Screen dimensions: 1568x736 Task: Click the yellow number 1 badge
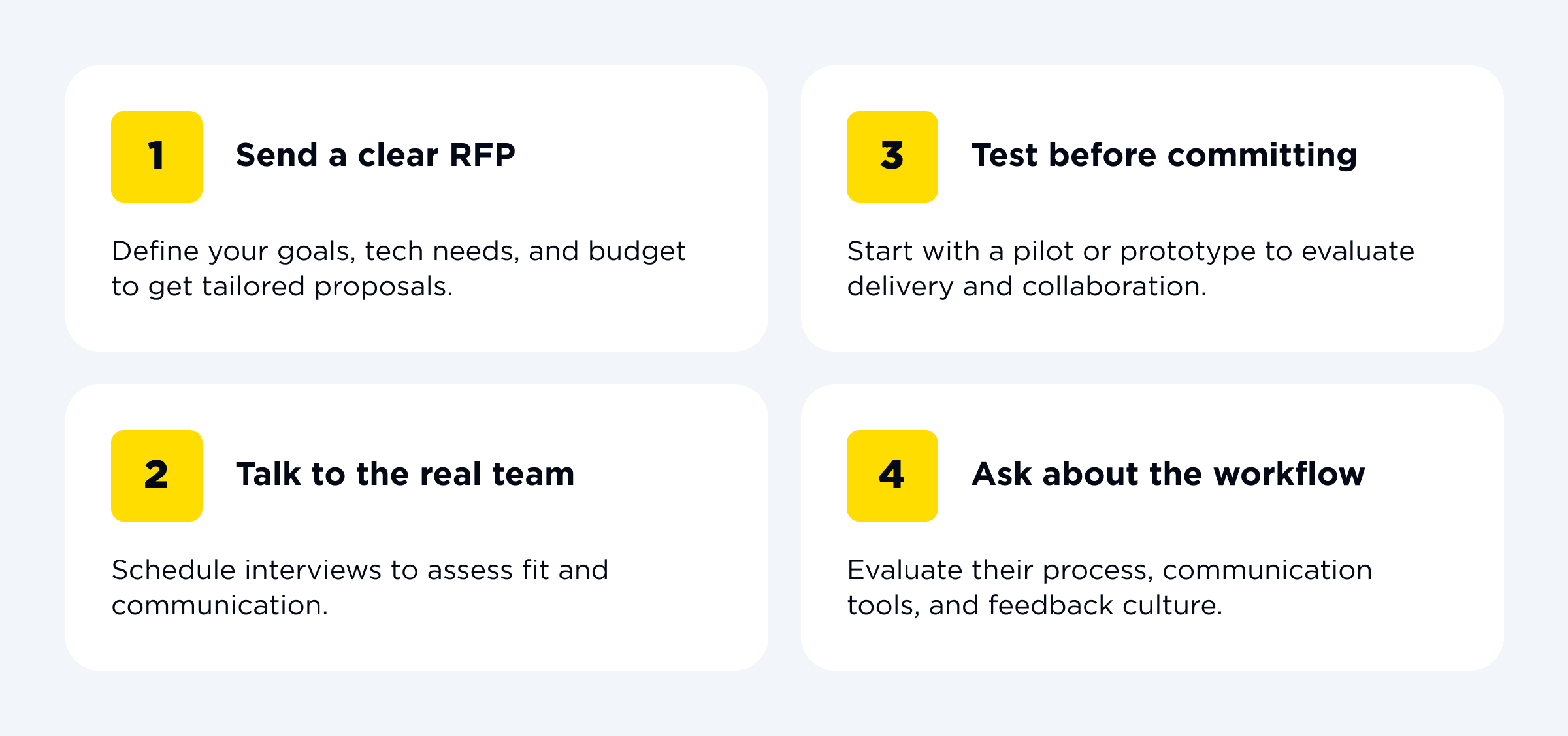tap(157, 157)
